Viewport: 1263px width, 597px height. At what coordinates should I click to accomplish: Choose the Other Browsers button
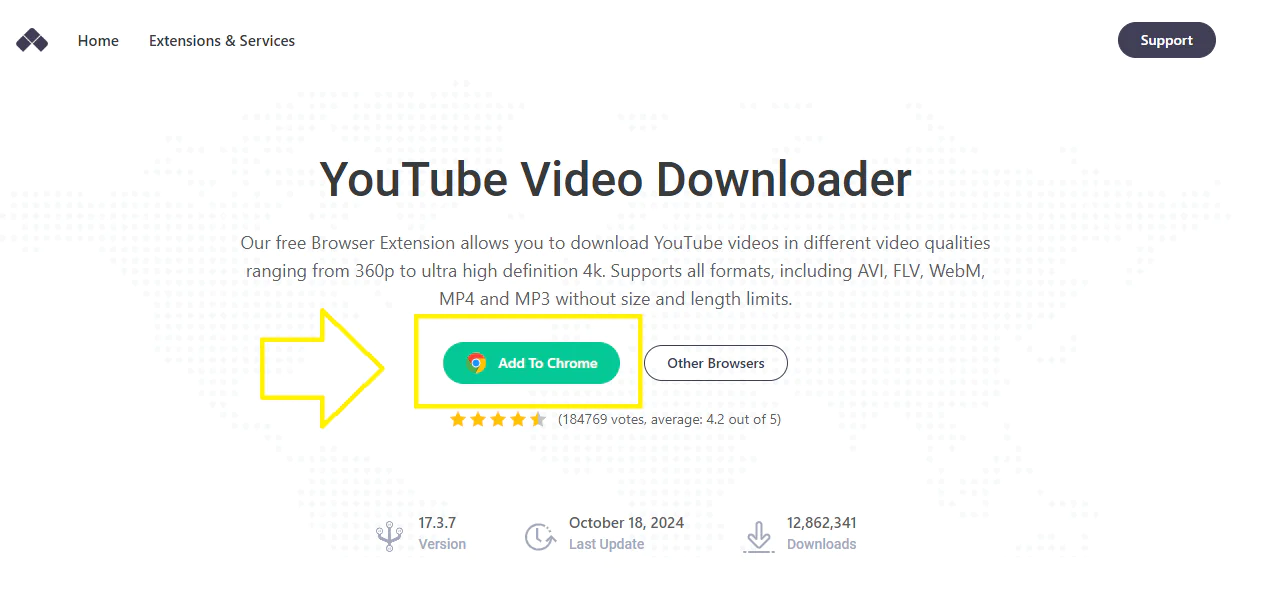click(x=716, y=363)
